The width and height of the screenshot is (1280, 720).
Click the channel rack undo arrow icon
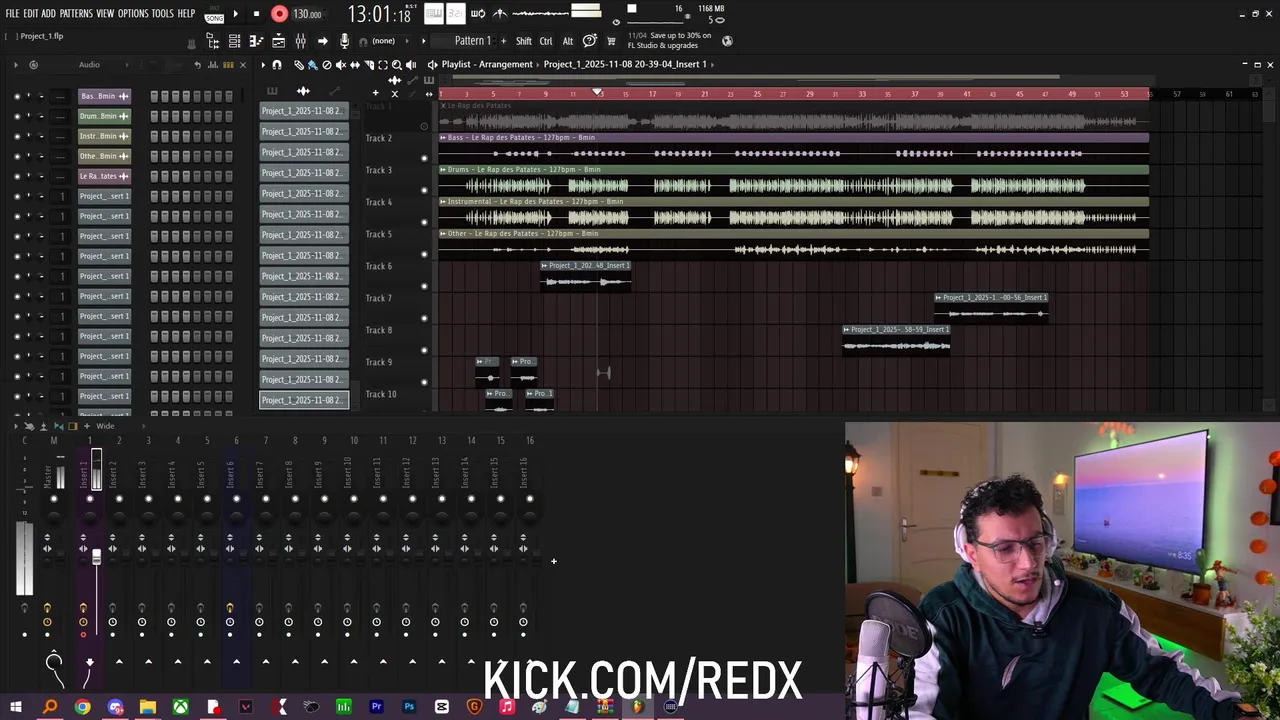197,64
